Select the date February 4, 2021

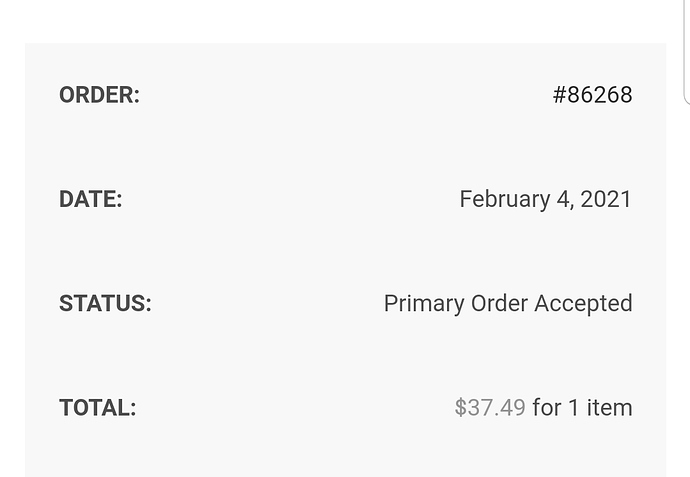pos(546,199)
